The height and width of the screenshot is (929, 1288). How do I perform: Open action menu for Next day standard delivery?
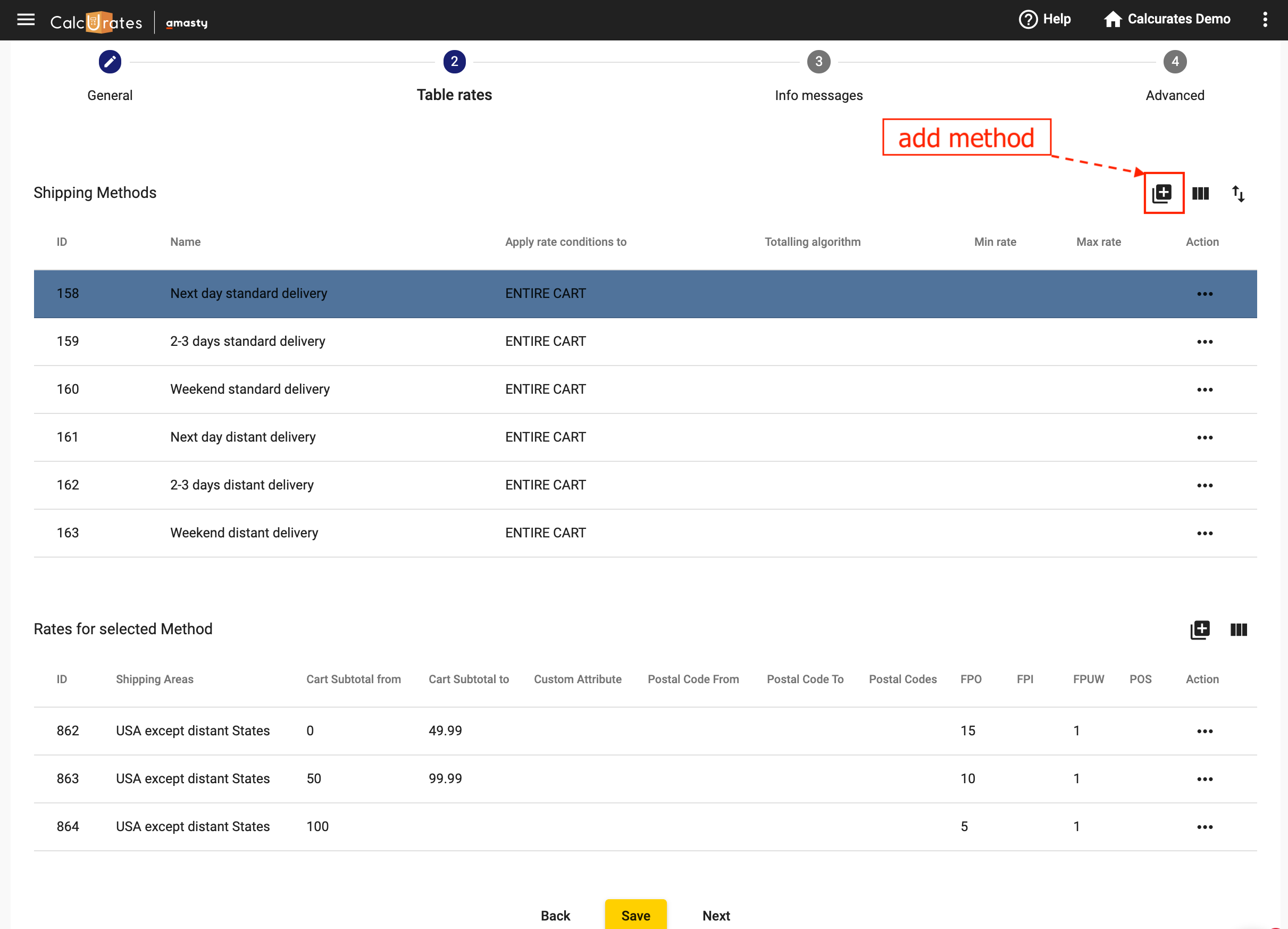coord(1205,294)
